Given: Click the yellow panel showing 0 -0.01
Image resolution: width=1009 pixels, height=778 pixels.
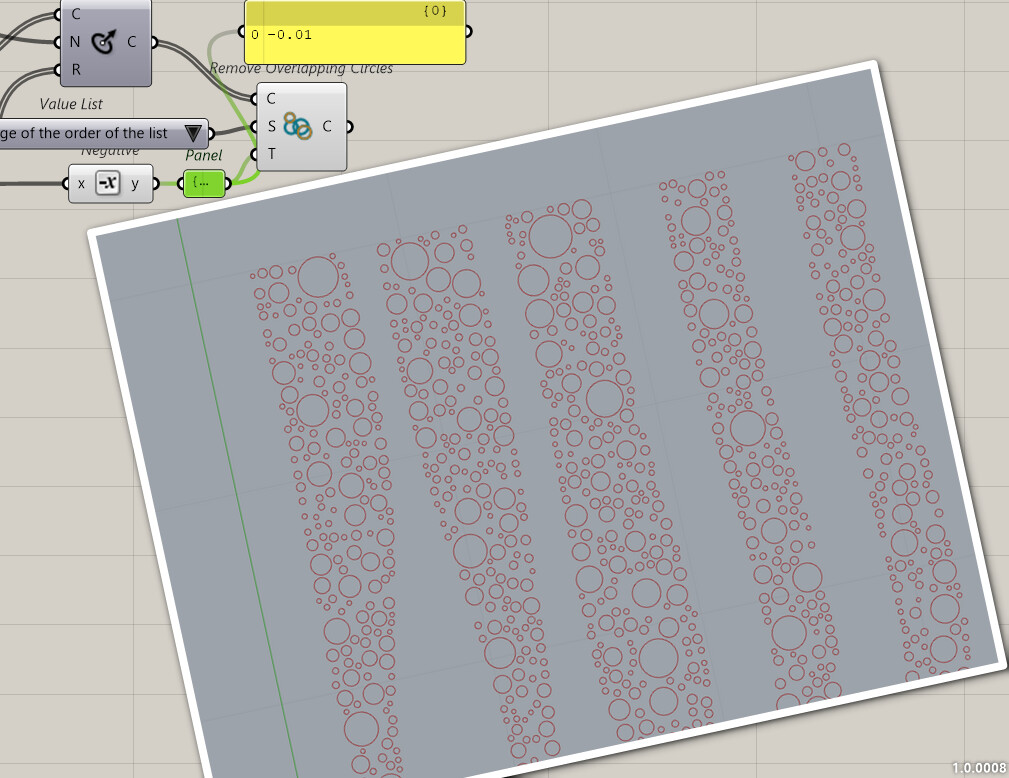Looking at the screenshot, I should (355, 32).
